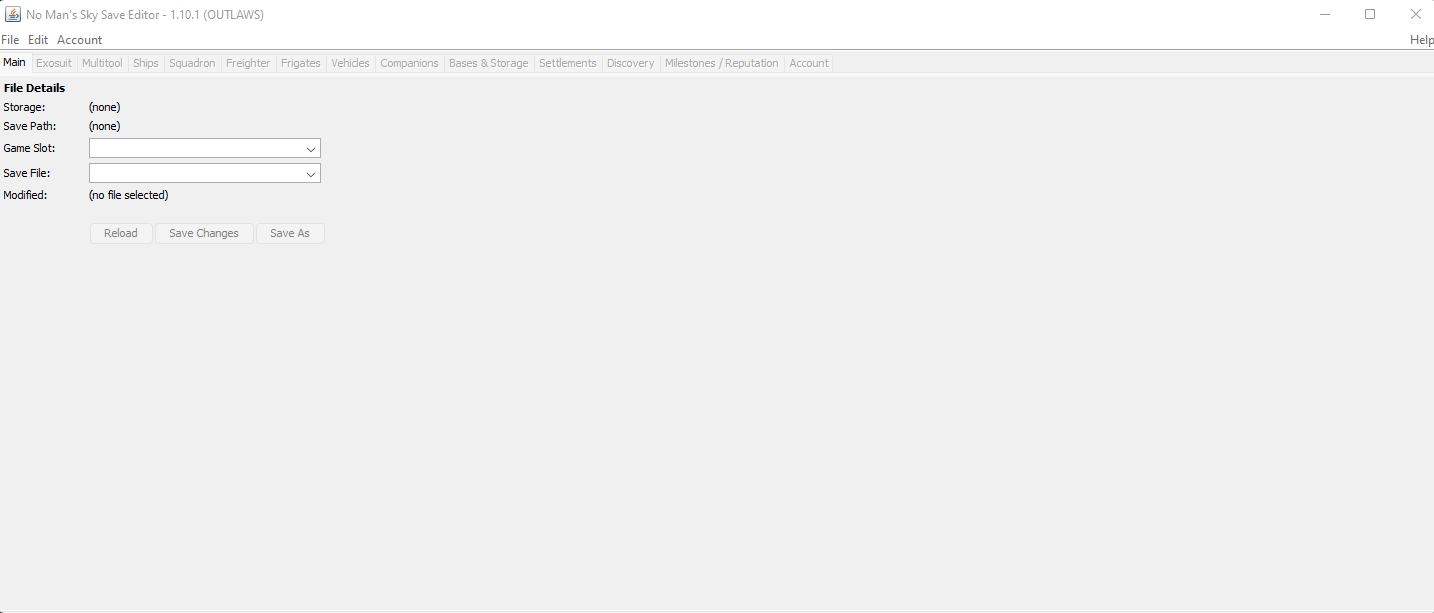Close the Save Editor window

pos(1416,14)
